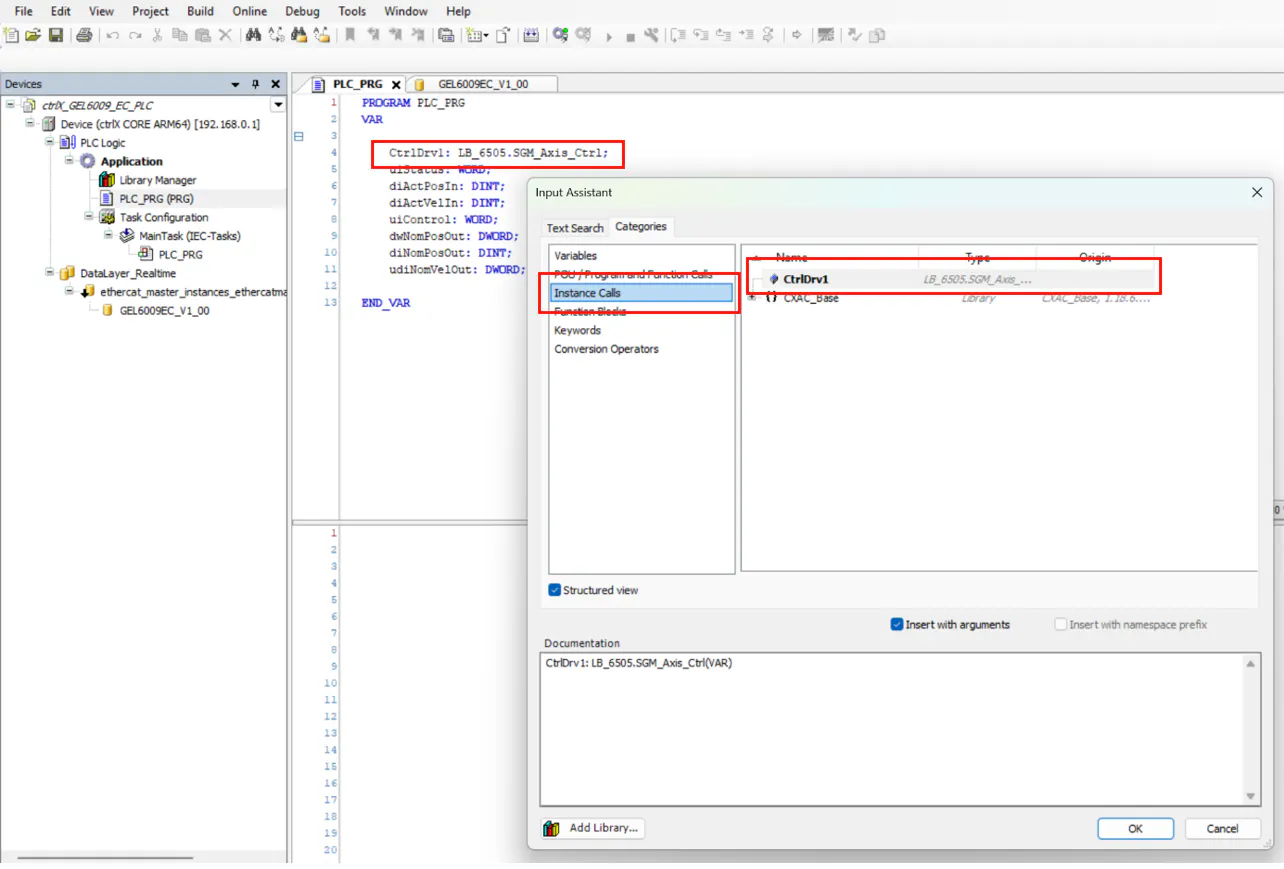This screenshot has width=1284, height=869.
Task: Collapse the DataLayer_Realtime tree node
Action: (50, 273)
